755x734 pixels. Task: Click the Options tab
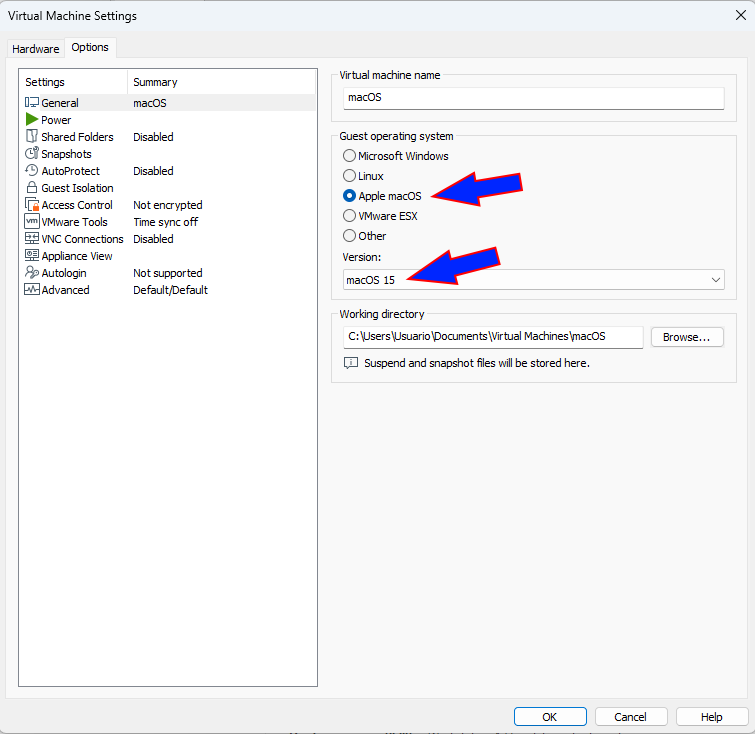point(90,48)
